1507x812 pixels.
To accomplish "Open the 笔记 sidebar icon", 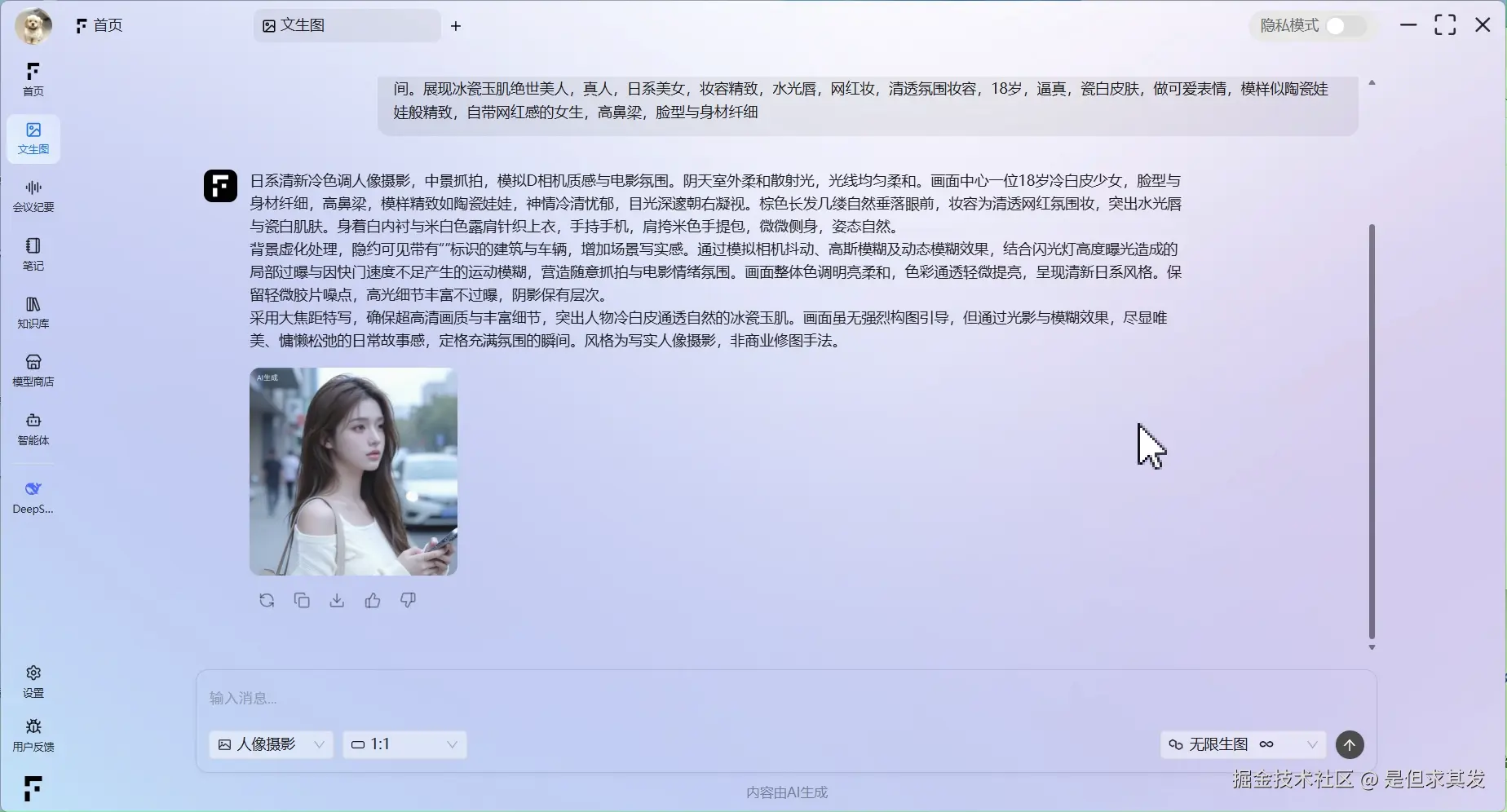I will pyautogui.click(x=33, y=253).
